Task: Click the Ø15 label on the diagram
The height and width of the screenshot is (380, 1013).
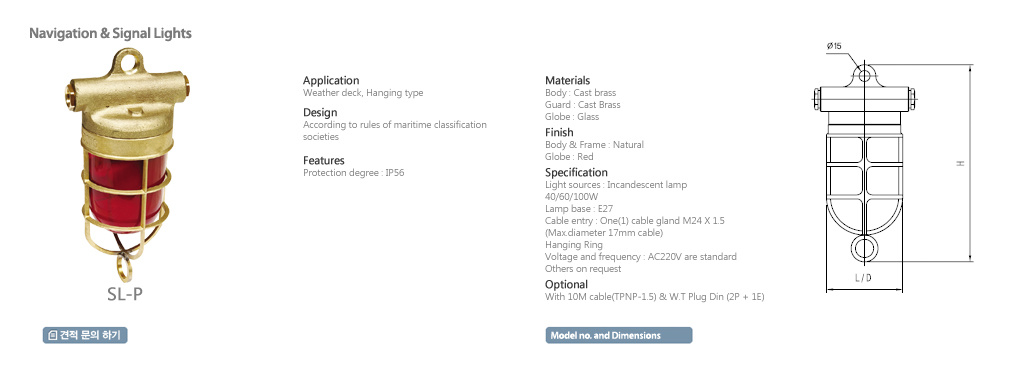Action: click(833, 46)
